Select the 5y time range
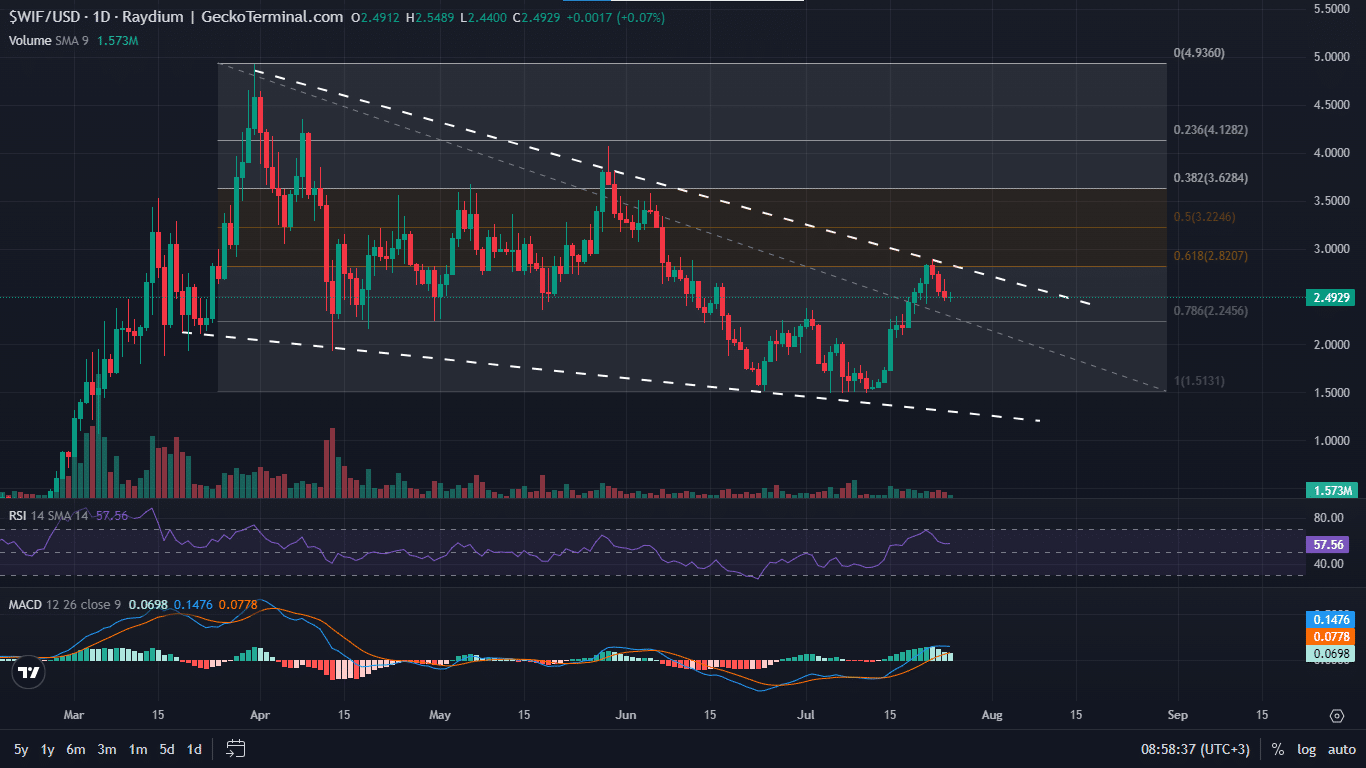This screenshot has height=768, width=1366. pyautogui.click(x=21, y=749)
